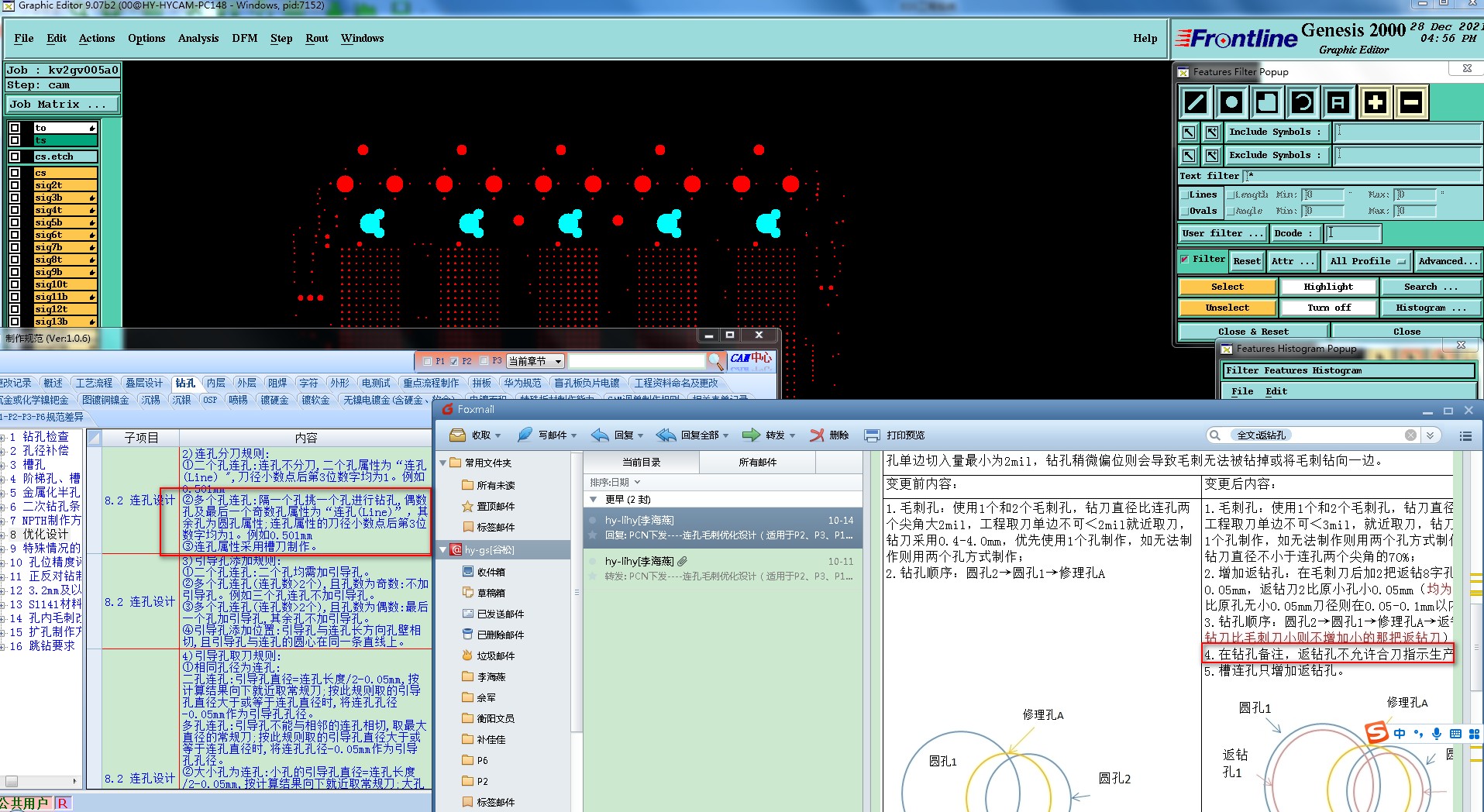Viewport: 1484px width, 812px height.
Task: Toggle display box of layer ts
Action: (15, 140)
